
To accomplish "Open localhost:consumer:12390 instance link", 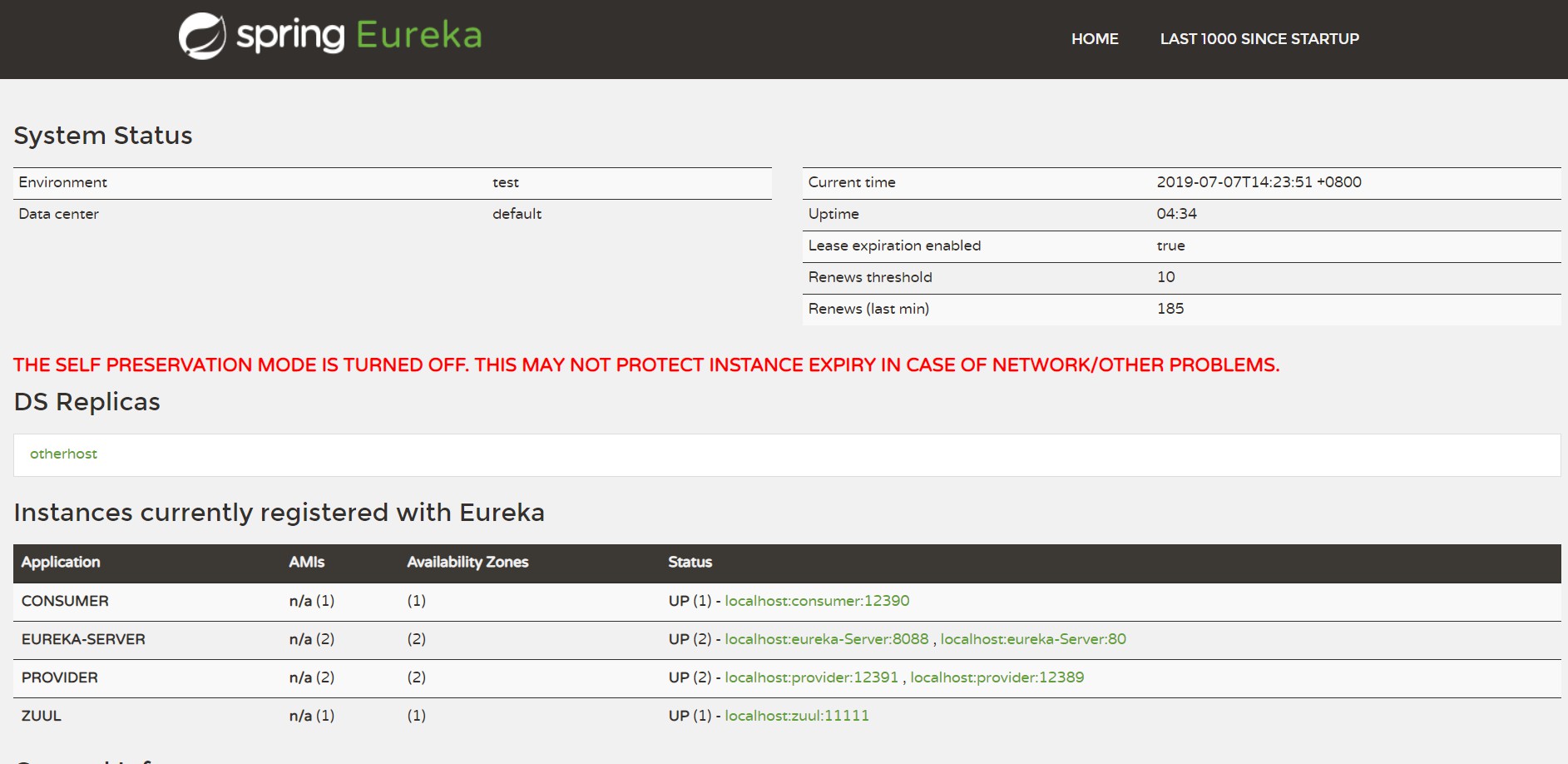I will [x=817, y=601].
